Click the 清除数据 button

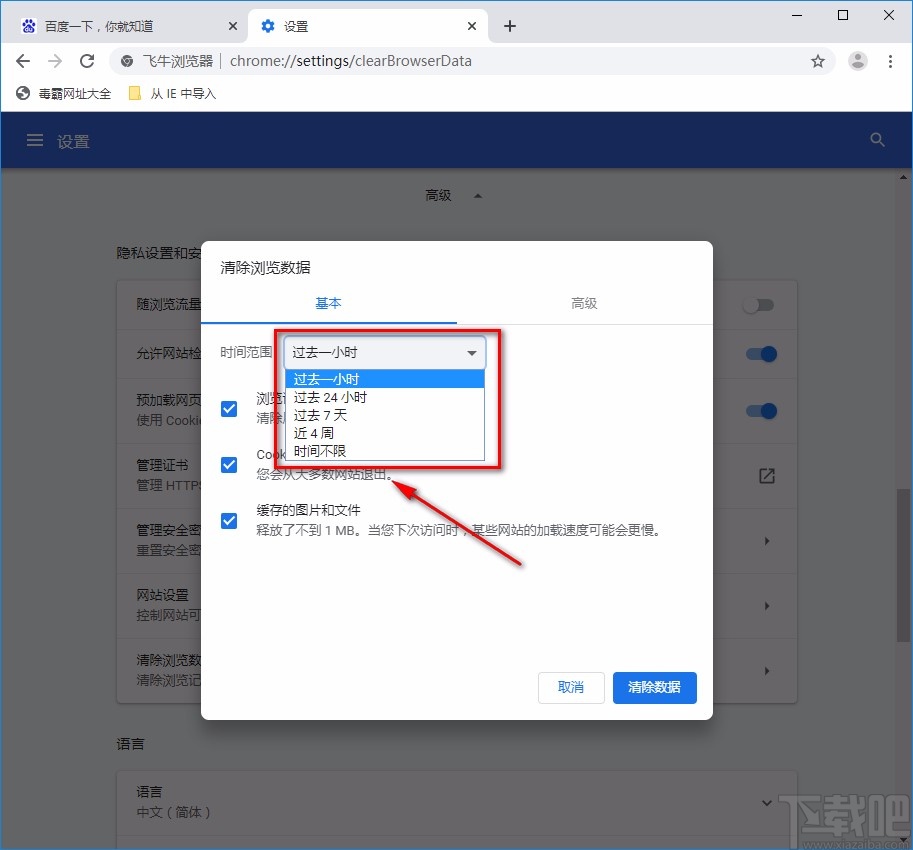pyautogui.click(x=654, y=688)
